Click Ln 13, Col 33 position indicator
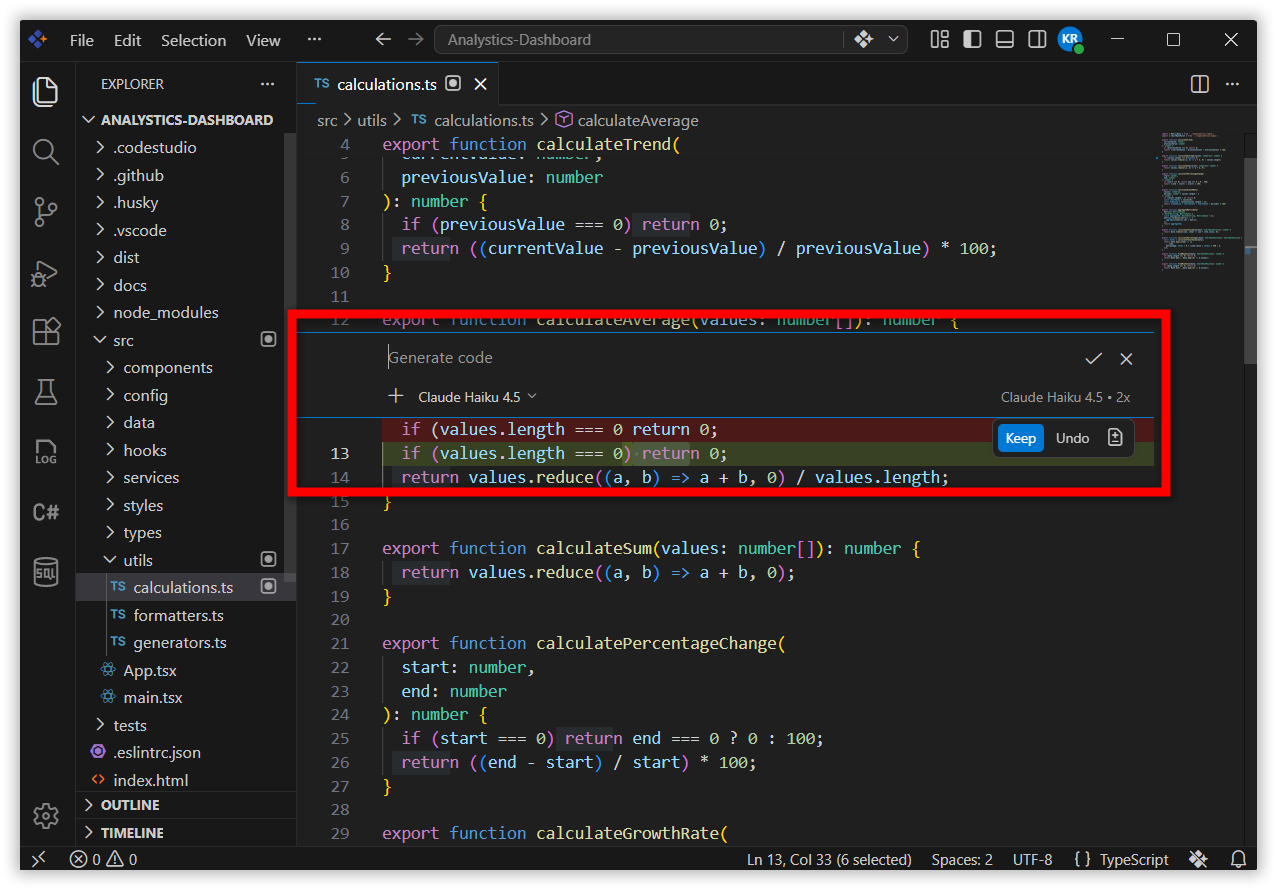Viewport: 1277px width, 890px height. pyautogui.click(x=829, y=859)
